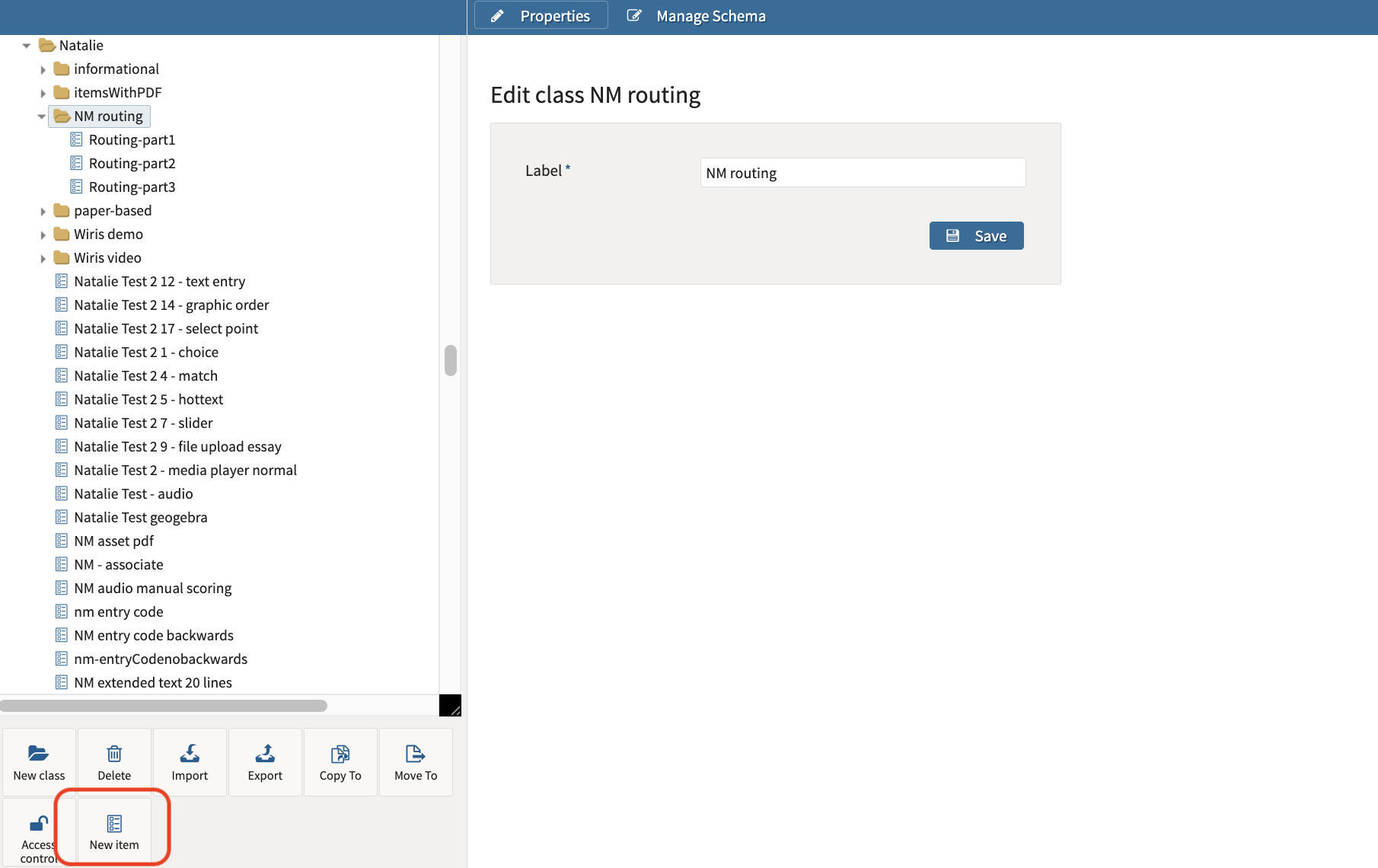The width and height of the screenshot is (1378, 868).
Task: Click the informational folder icon
Action: 62,69
